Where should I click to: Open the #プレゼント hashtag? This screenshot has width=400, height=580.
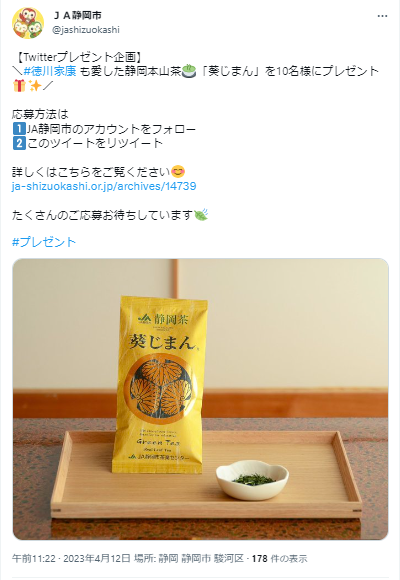(x=44, y=242)
